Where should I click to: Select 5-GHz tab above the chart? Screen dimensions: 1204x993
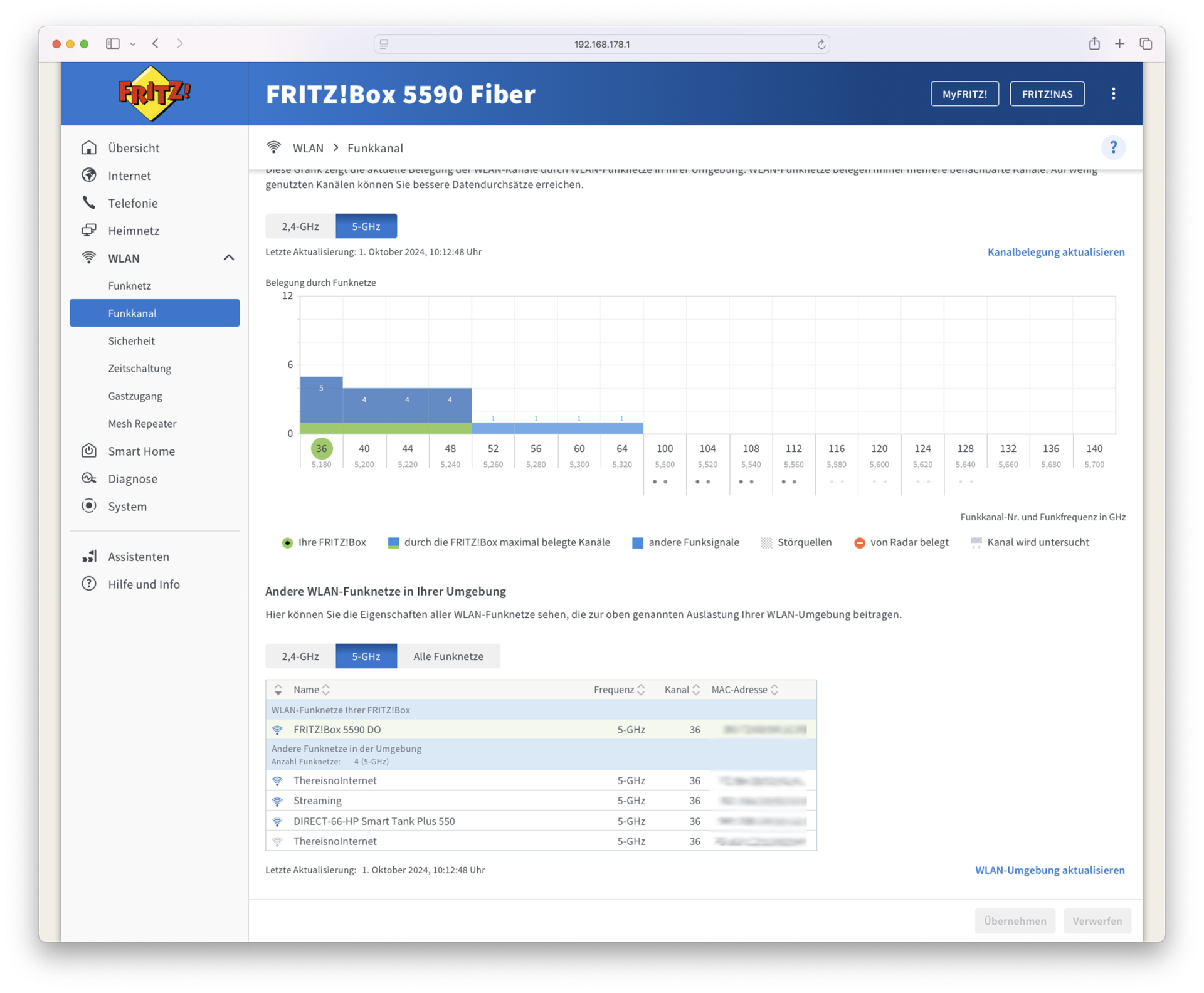[366, 226]
